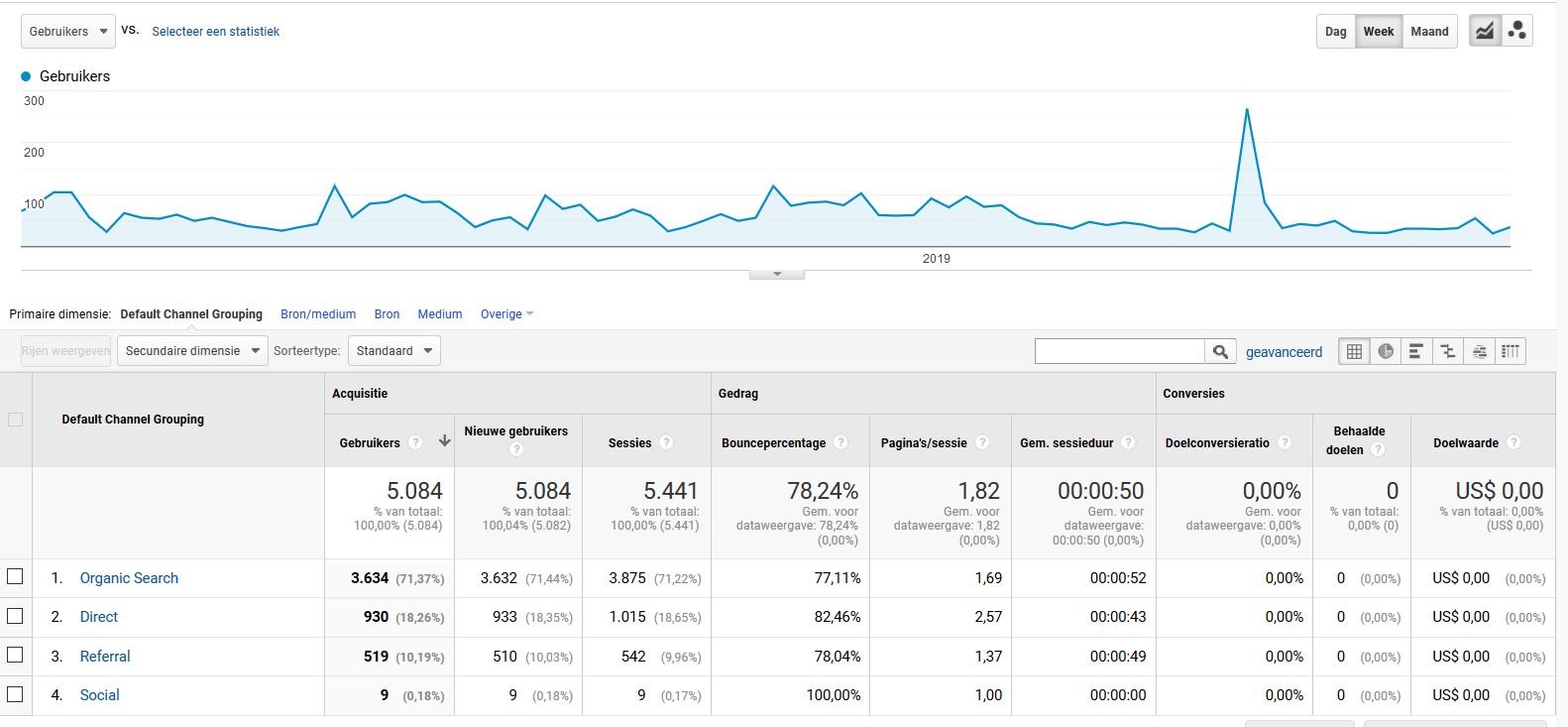Open the Social channel
Viewport: 1568px width, 727px height.
(99, 695)
